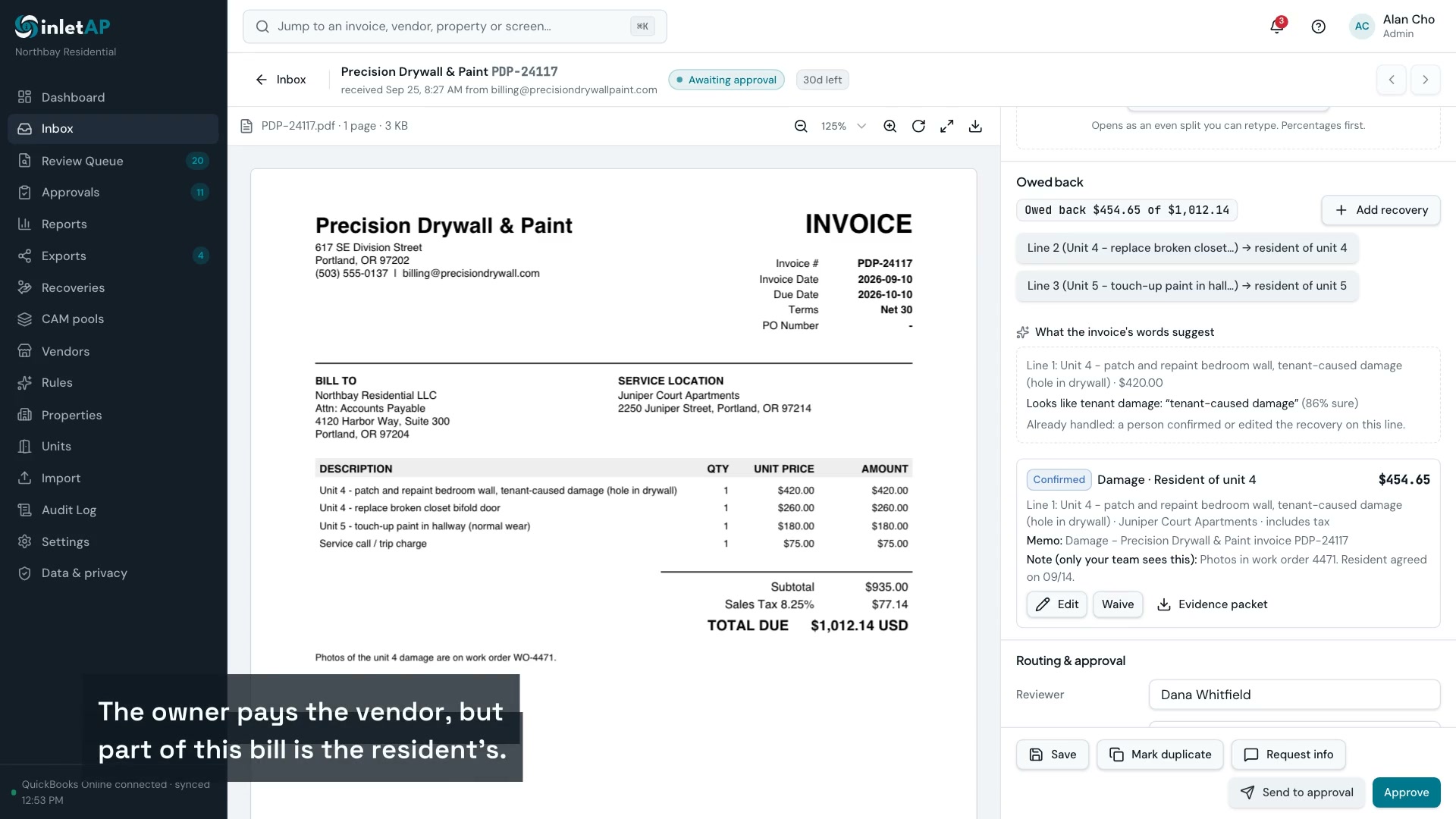Image resolution: width=1456 pixels, height=819 pixels.
Task: Click invoice number PDP-24117 in the PDF
Action: 885,263
